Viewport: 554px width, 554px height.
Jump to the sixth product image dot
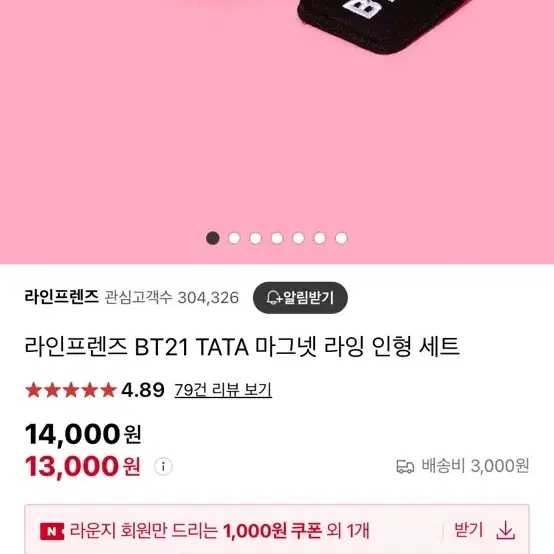(x=320, y=238)
